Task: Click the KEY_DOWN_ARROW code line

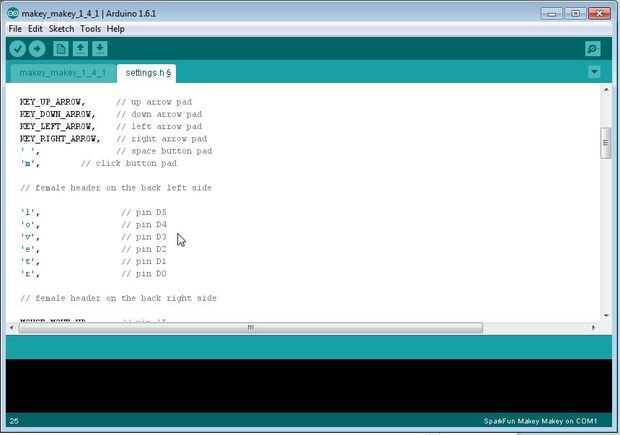Action: click(111, 114)
